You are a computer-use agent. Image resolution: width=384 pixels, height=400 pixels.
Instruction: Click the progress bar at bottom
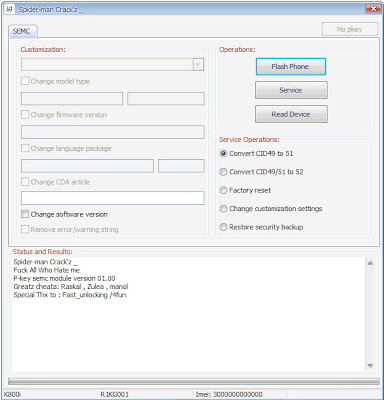[x=194, y=381]
